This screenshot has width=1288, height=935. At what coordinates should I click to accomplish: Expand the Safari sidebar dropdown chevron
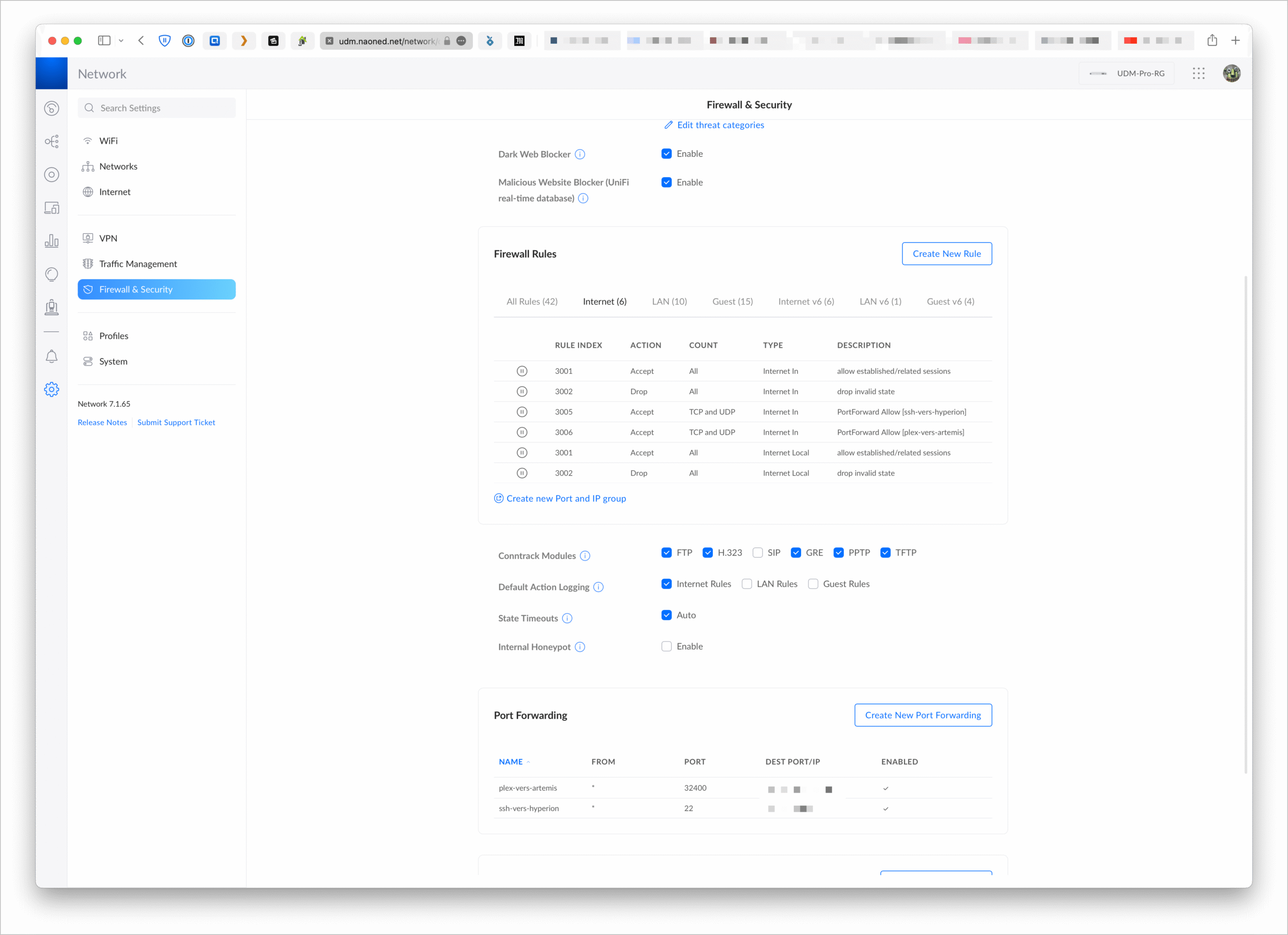tap(121, 40)
